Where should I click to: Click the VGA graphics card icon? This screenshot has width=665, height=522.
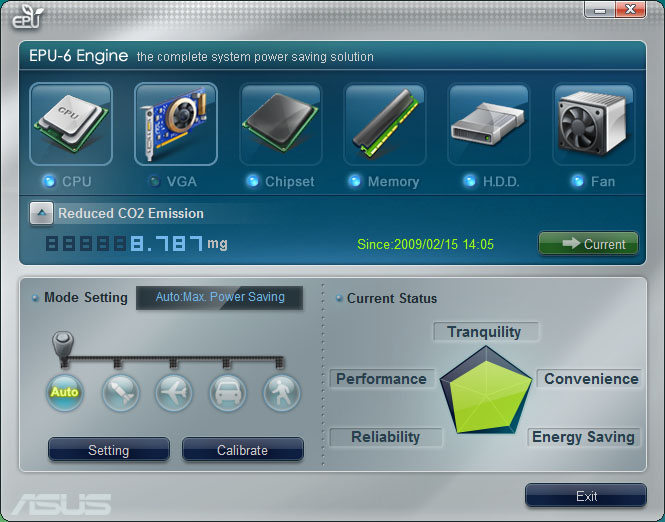point(176,124)
